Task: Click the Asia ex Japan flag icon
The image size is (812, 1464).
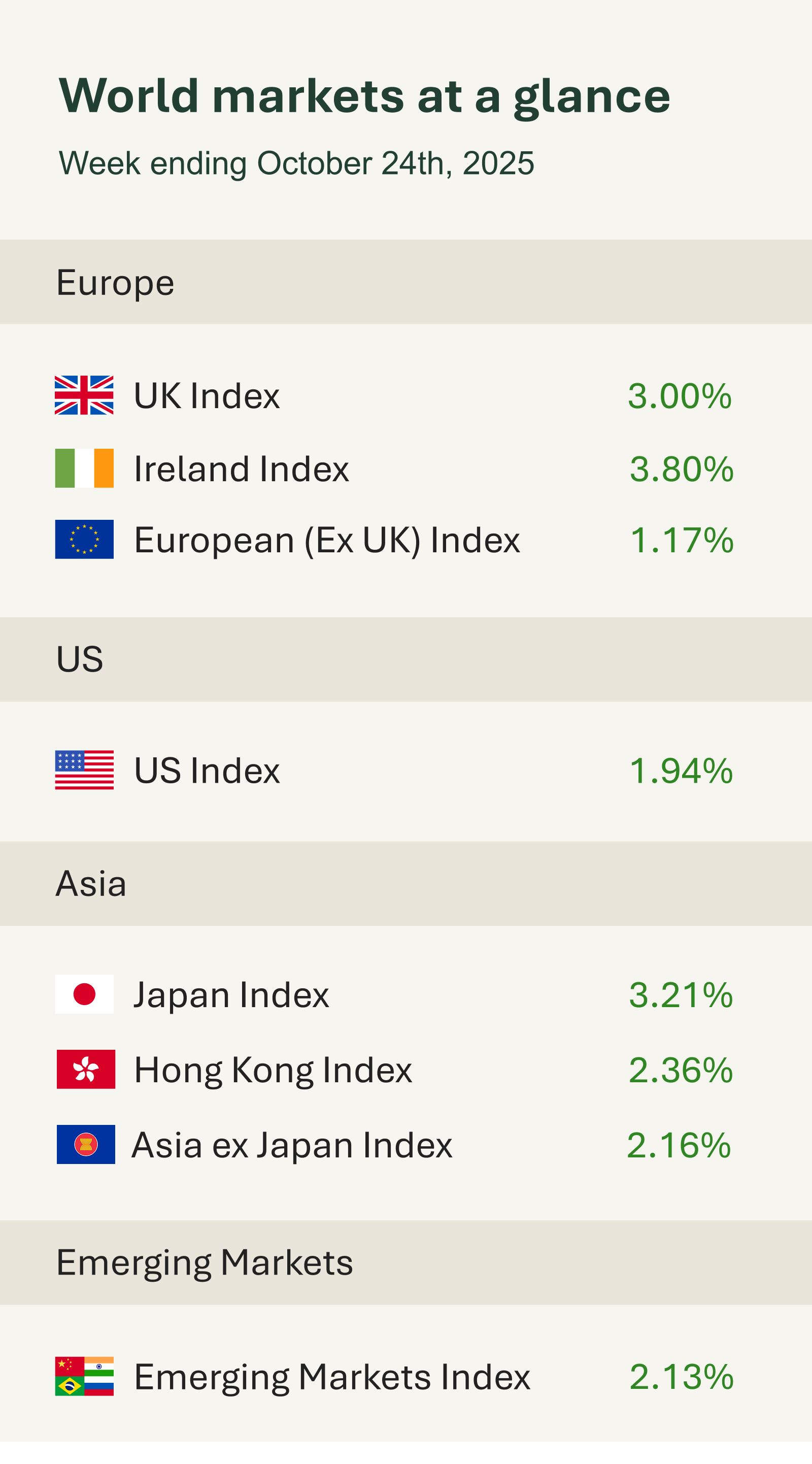Action: [x=86, y=1144]
